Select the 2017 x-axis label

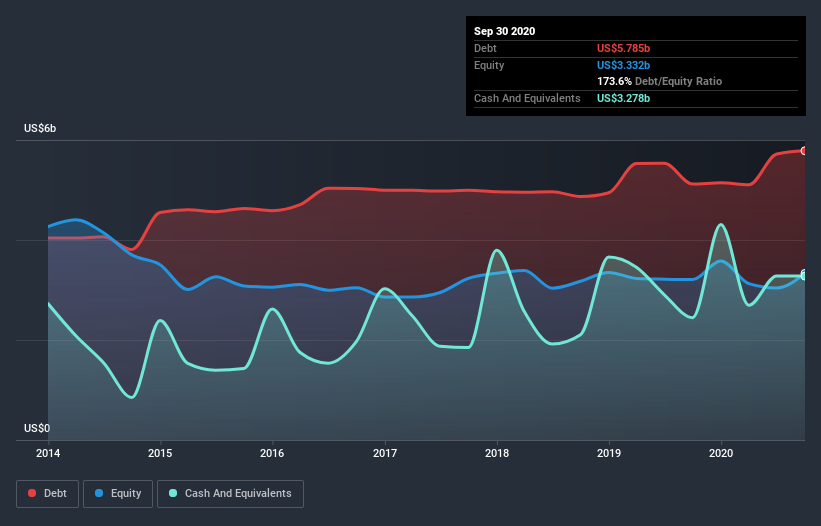(385, 453)
